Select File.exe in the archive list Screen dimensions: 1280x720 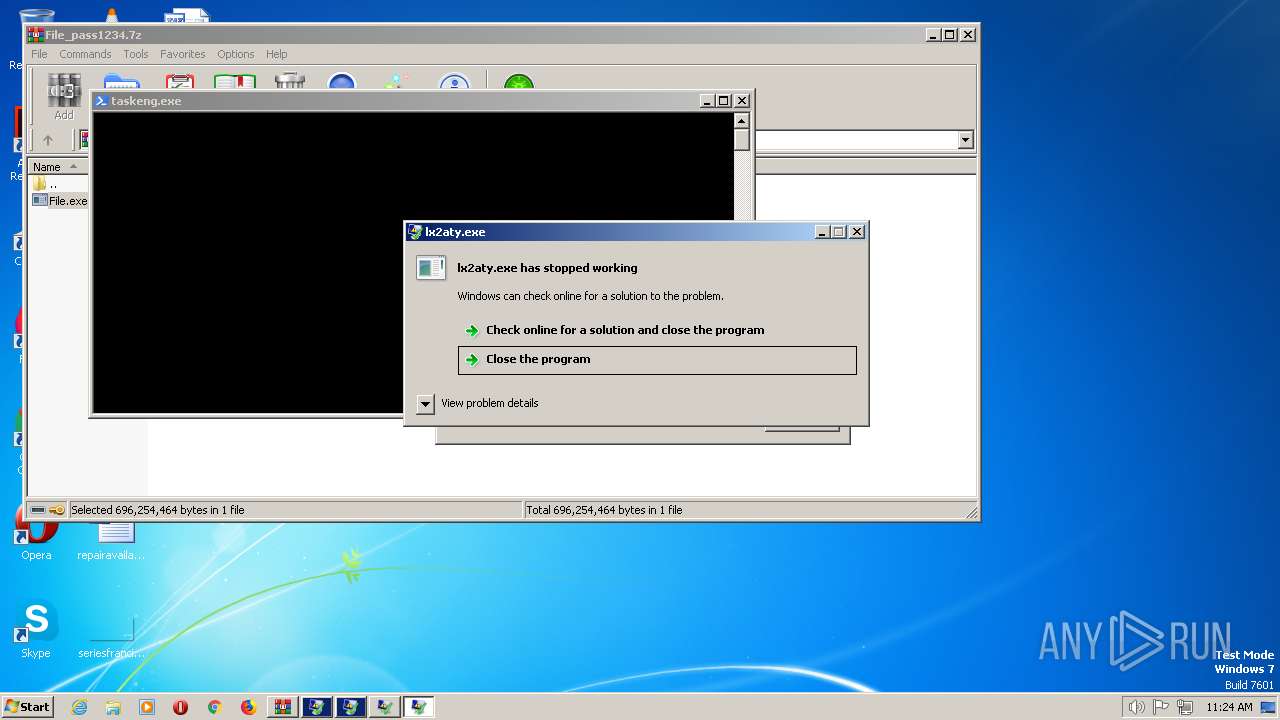(x=60, y=200)
